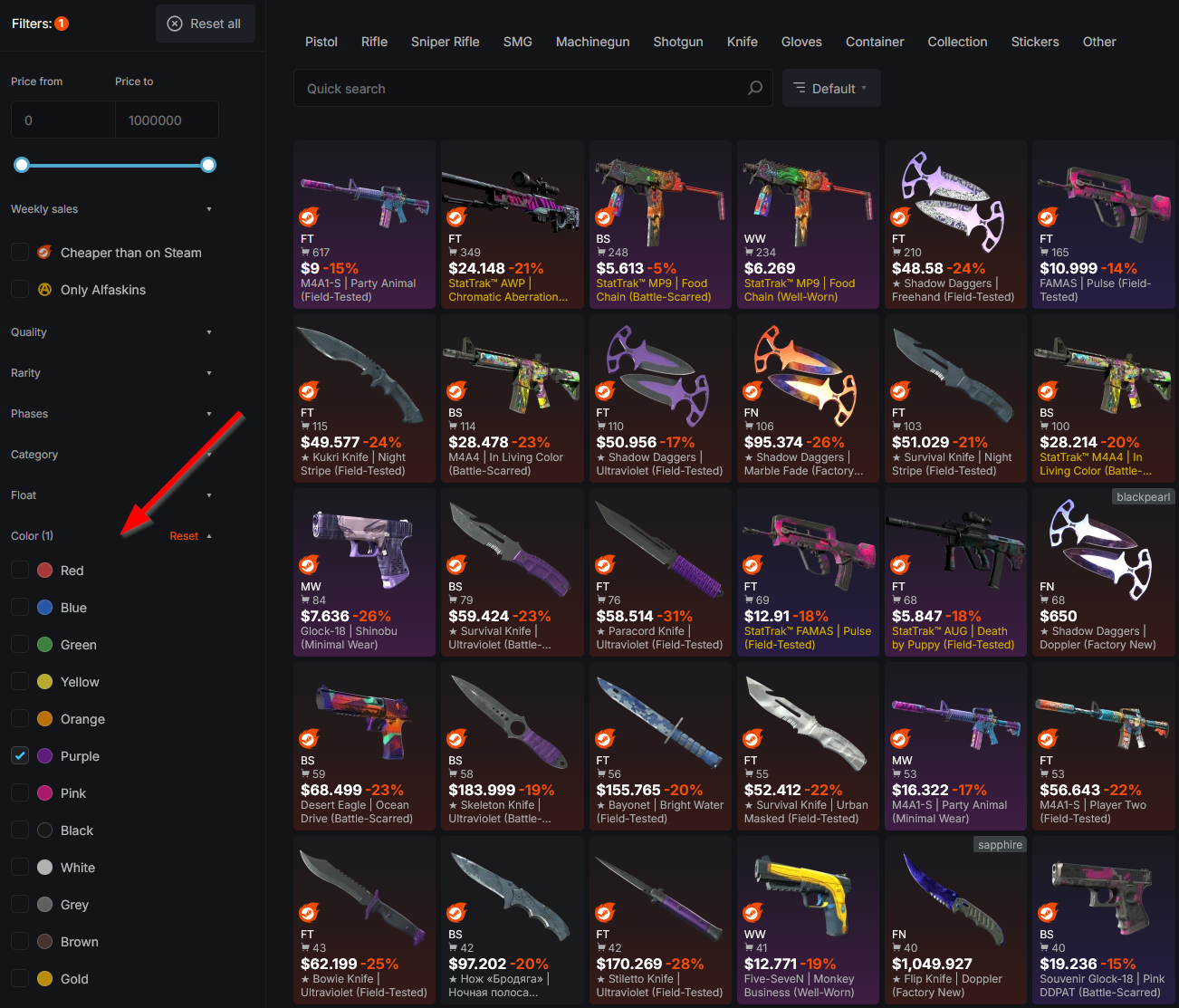
Task: Click the orange badge on AWP Chromatic Aberration card
Action: pos(457,217)
